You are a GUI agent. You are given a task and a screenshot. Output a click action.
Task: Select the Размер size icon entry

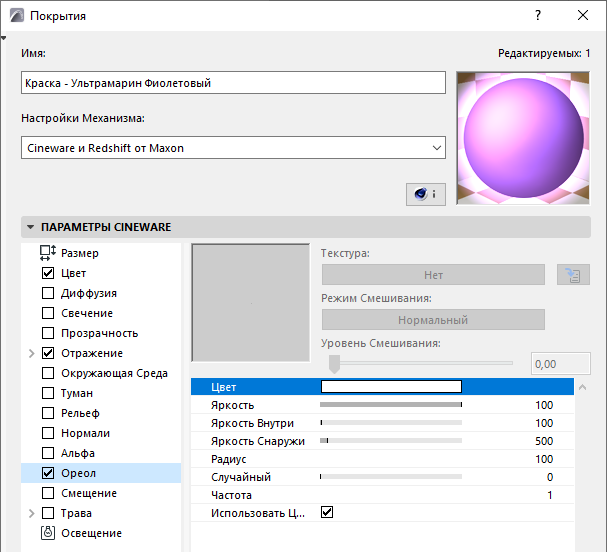[48, 253]
